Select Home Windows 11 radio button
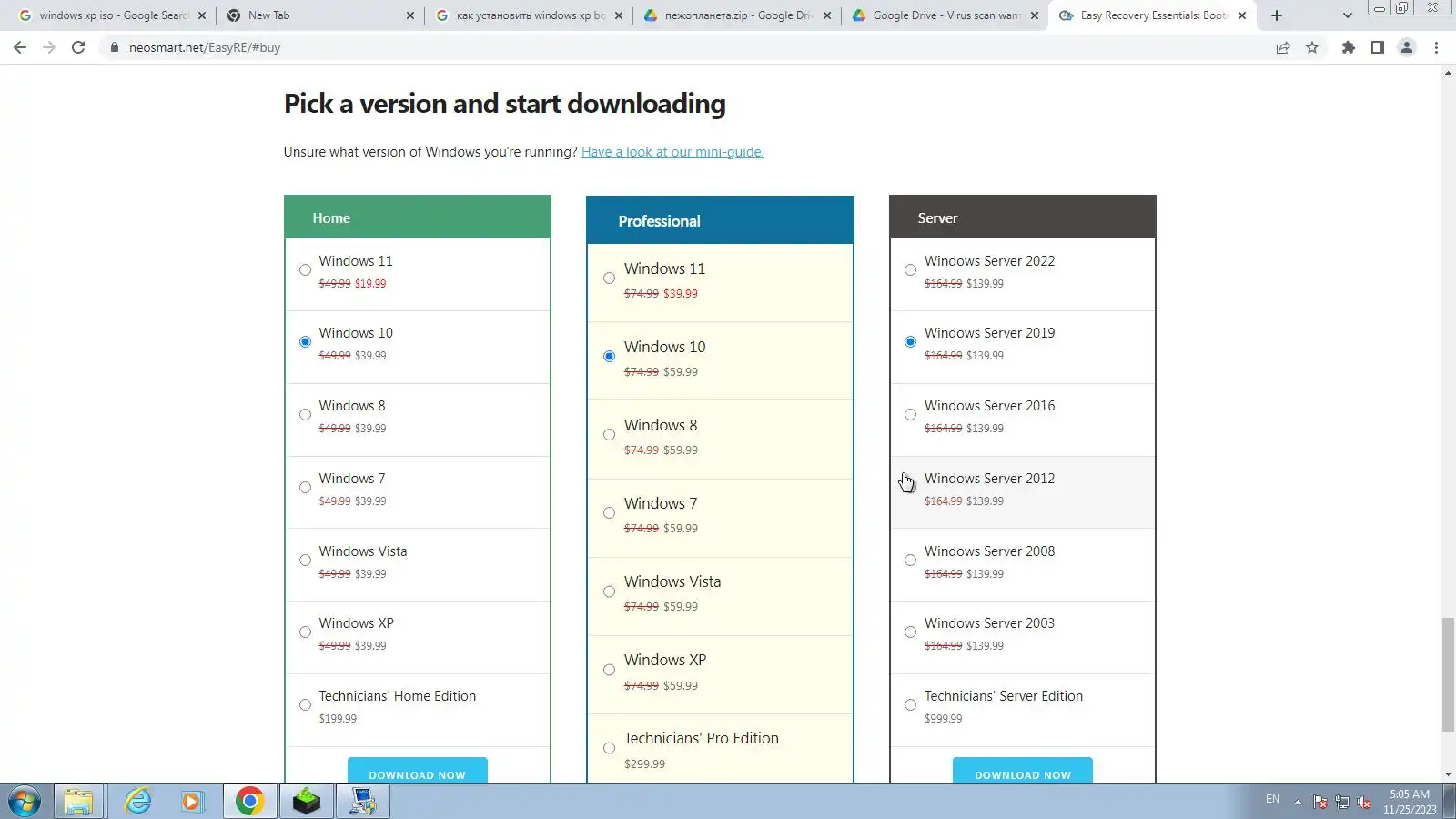This screenshot has width=1456, height=819. coord(305,270)
